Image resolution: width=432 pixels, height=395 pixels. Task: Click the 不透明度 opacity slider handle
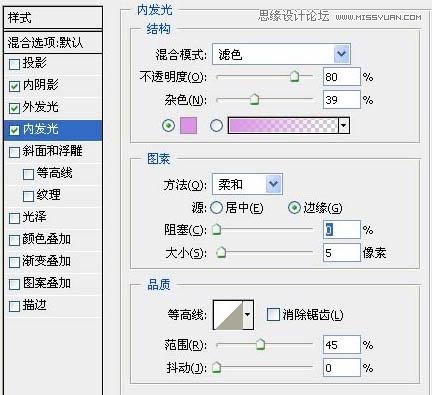pos(294,76)
